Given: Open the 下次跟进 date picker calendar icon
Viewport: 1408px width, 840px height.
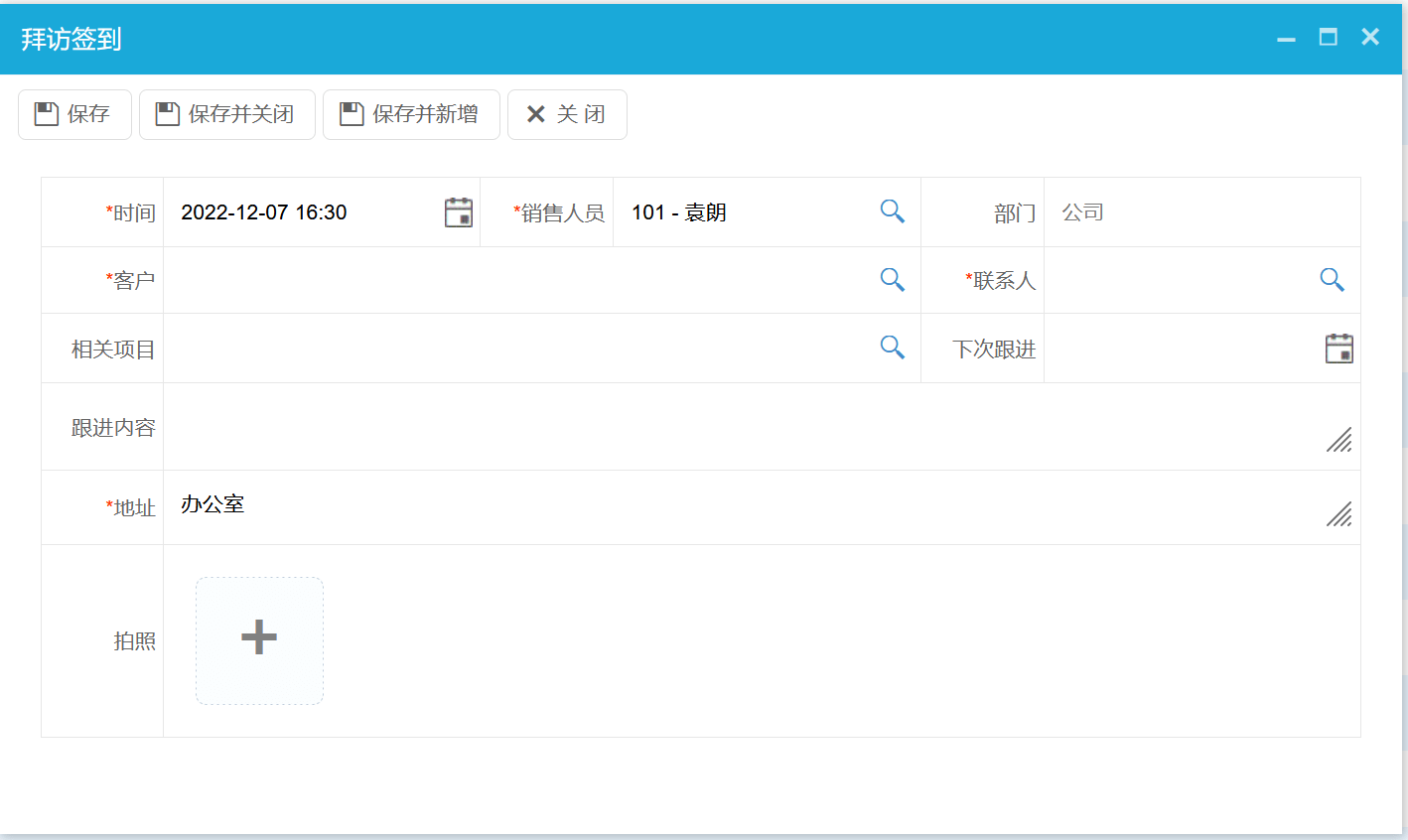Looking at the screenshot, I should click(x=1338, y=349).
